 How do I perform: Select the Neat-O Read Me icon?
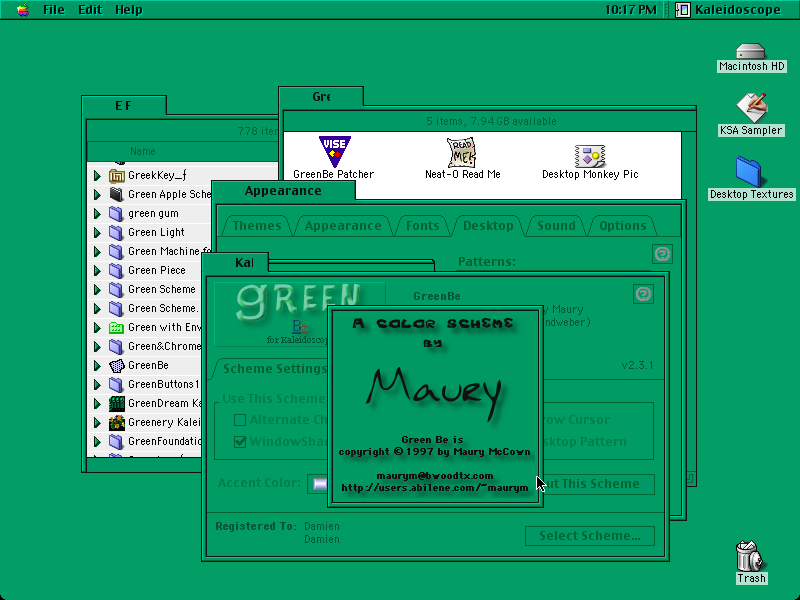(462, 152)
